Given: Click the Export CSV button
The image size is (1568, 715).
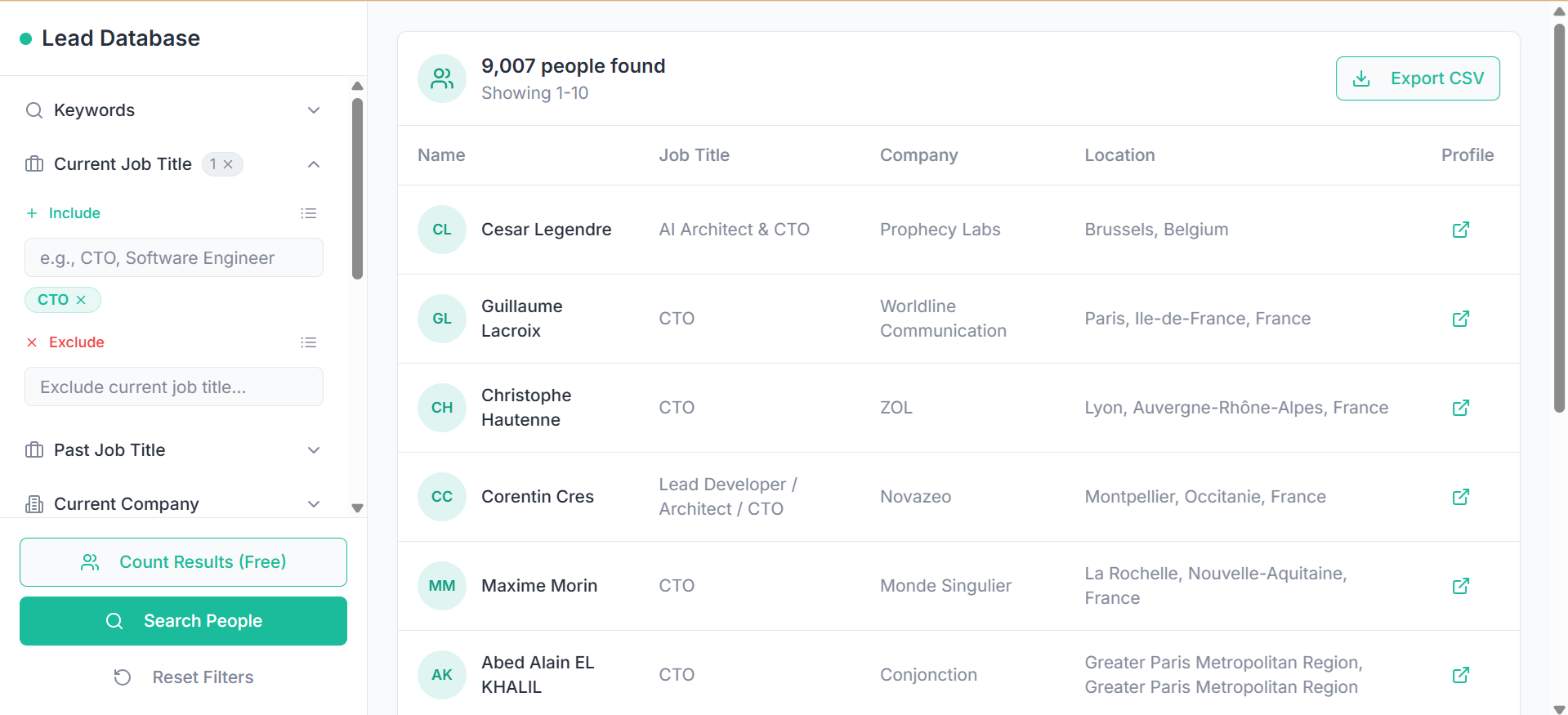Looking at the screenshot, I should (x=1417, y=78).
